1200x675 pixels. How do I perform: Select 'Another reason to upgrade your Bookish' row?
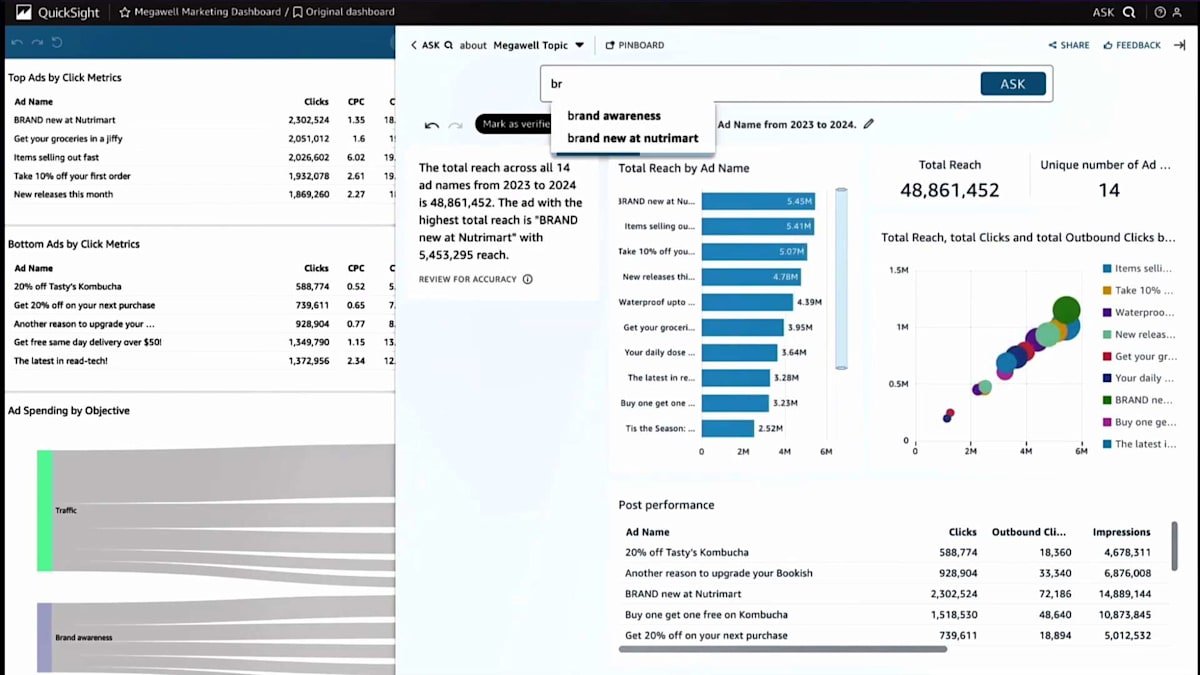coord(719,573)
